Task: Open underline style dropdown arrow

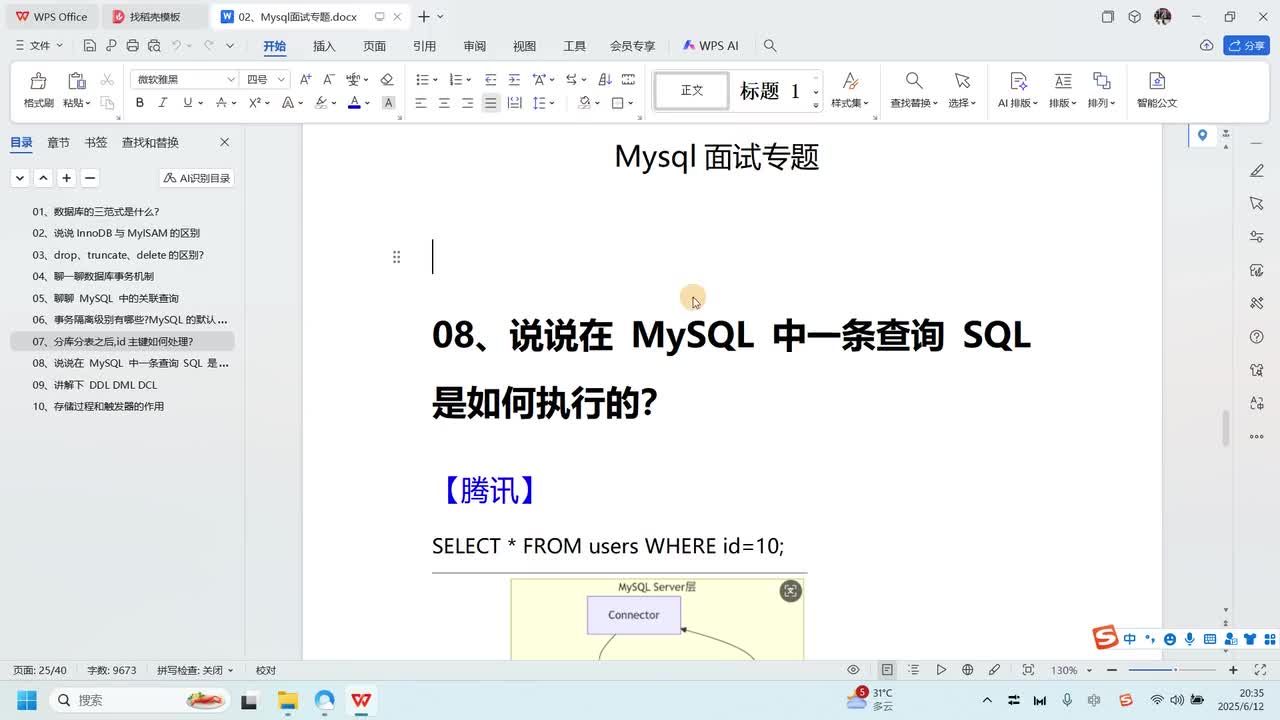Action: (201, 103)
